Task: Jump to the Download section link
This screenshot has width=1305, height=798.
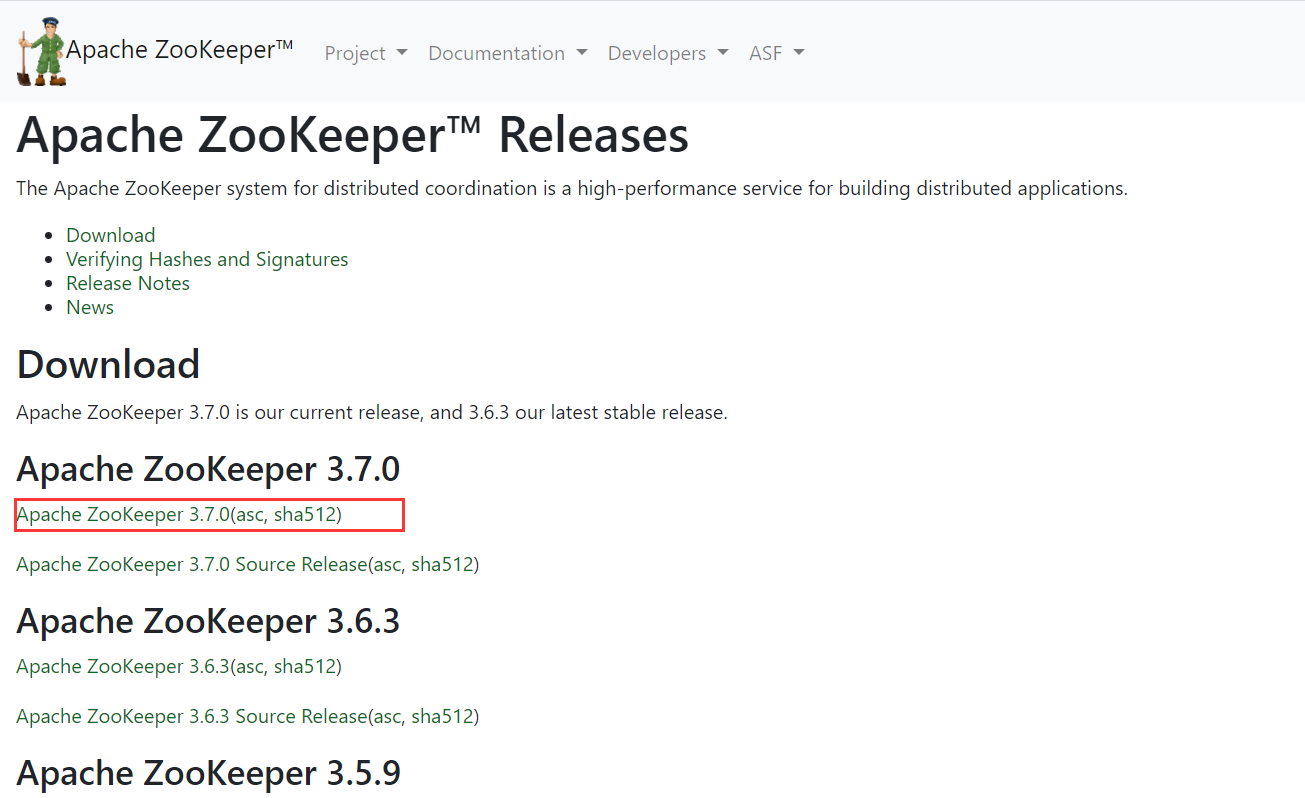Action: (x=111, y=235)
